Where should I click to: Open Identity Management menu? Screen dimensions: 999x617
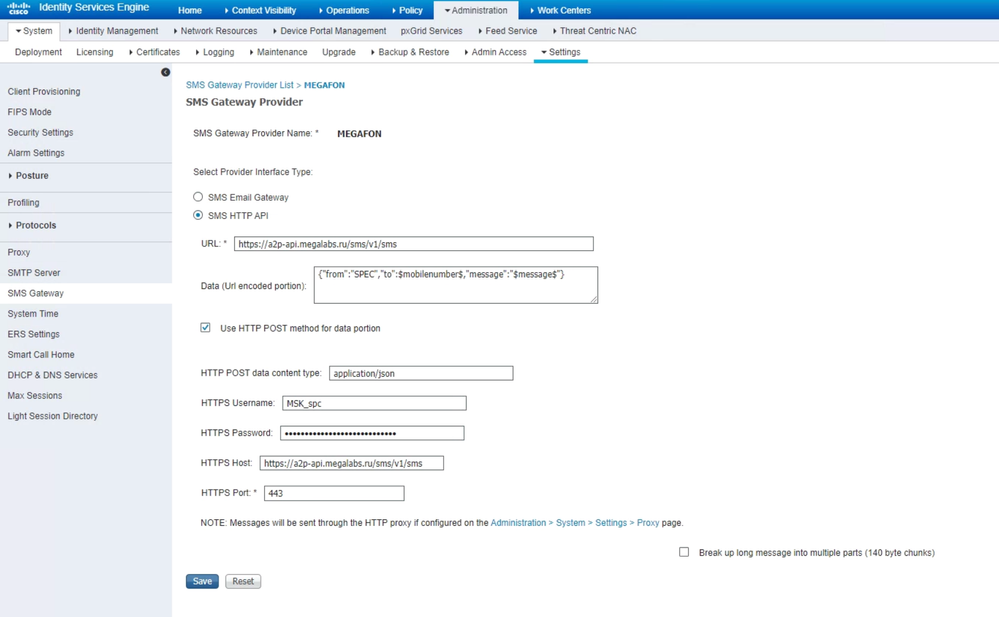point(113,31)
